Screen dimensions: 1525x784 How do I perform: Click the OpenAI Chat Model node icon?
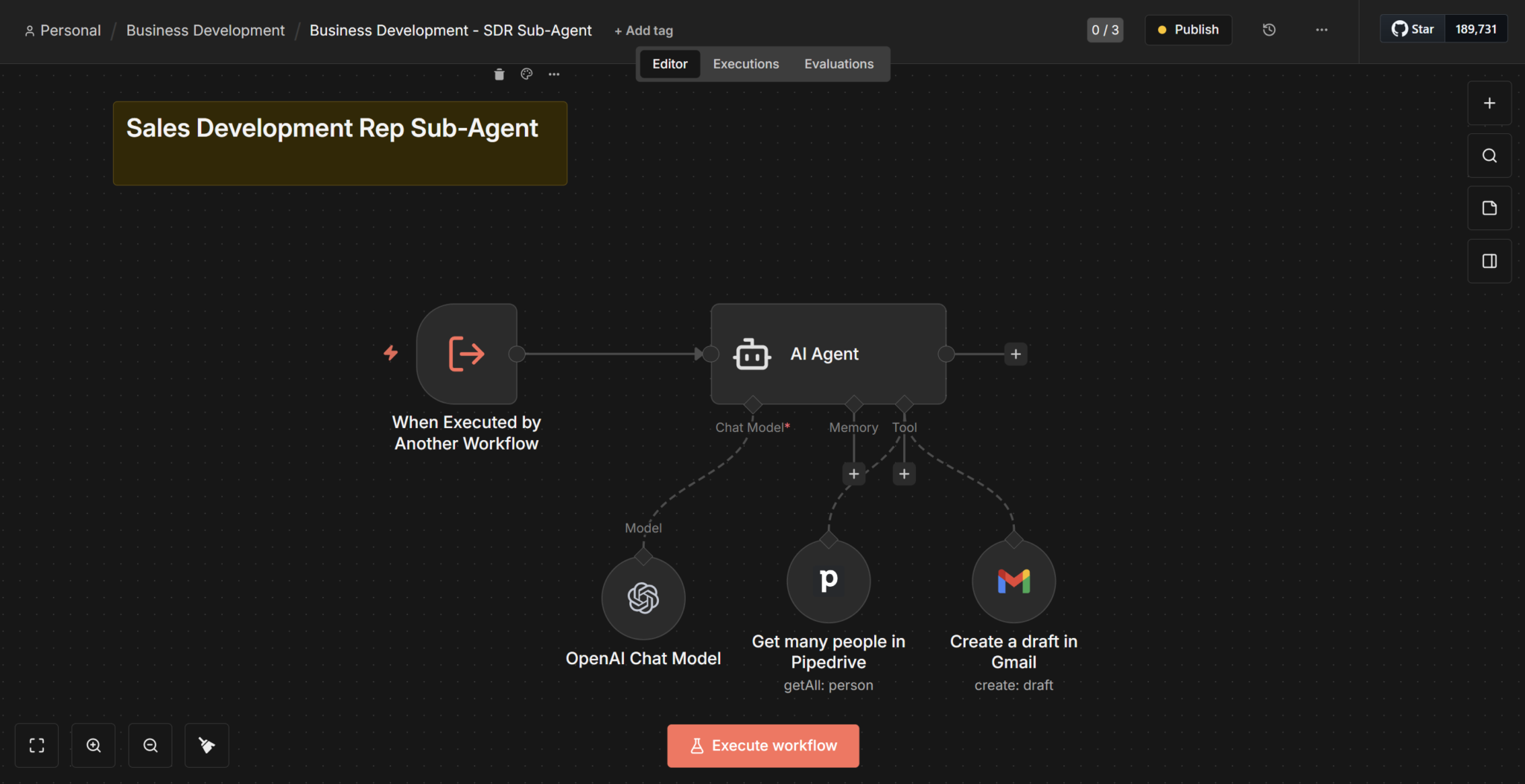point(643,598)
